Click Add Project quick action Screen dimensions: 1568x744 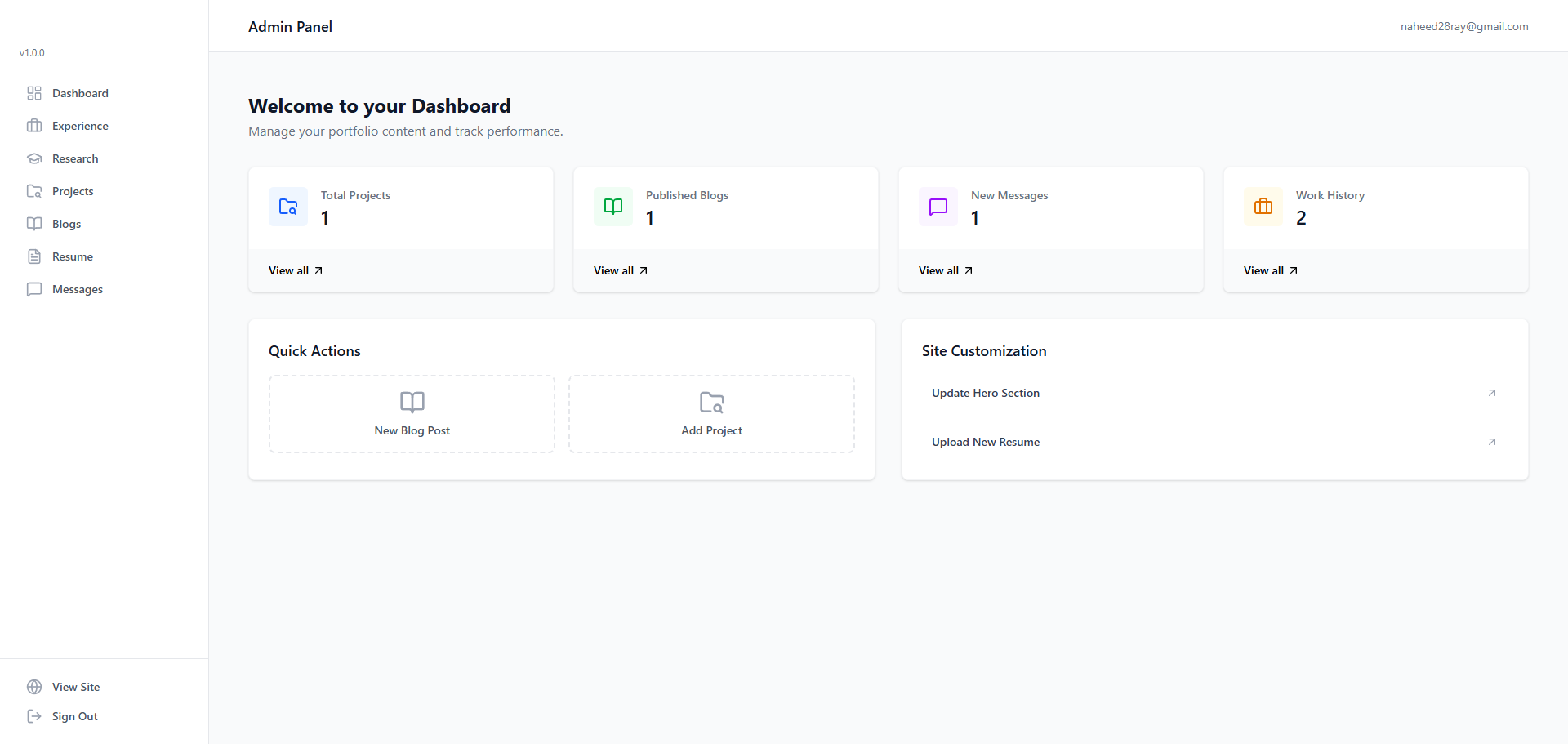pyautogui.click(x=710, y=413)
